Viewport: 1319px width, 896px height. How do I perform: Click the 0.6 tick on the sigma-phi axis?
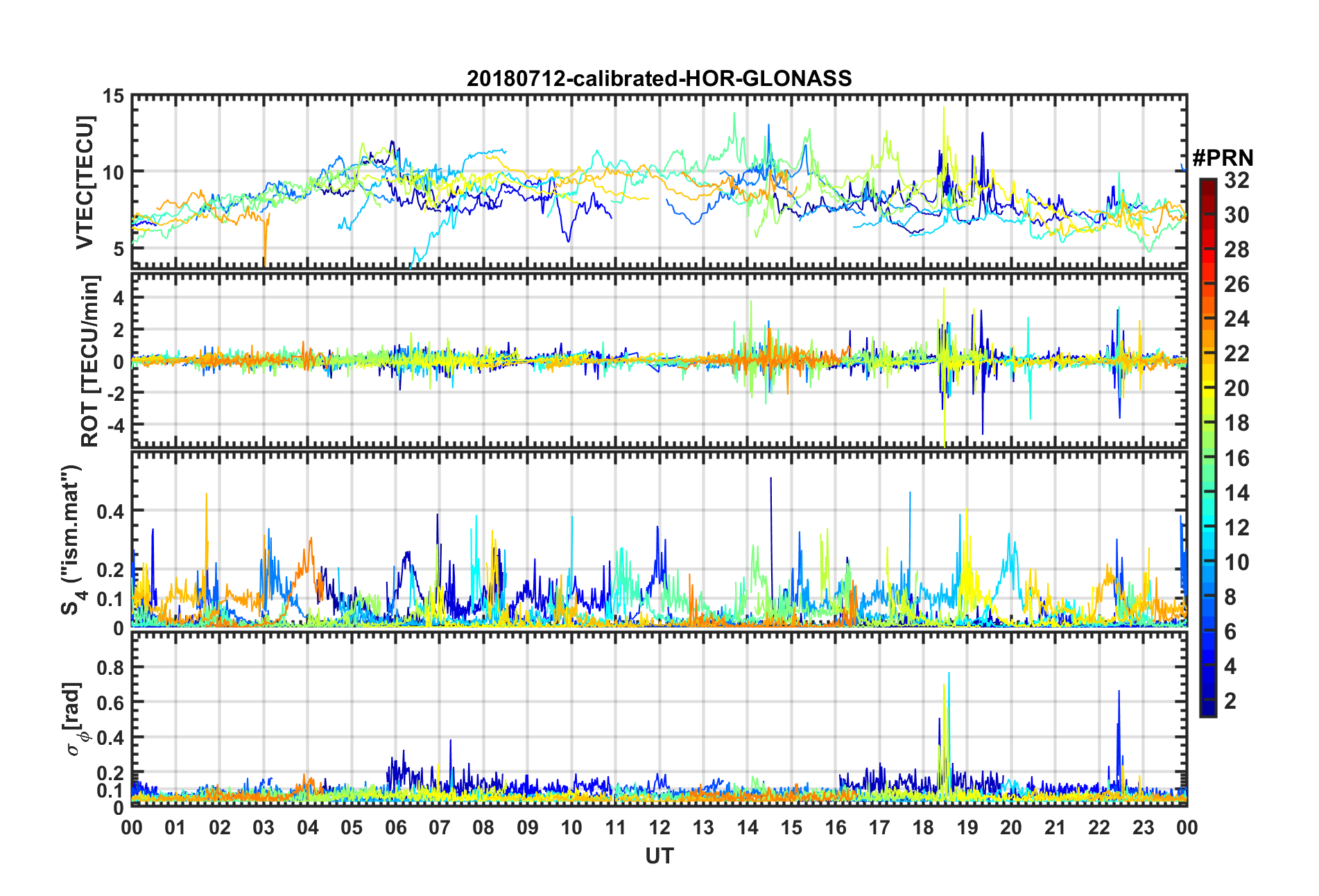click(x=111, y=703)
